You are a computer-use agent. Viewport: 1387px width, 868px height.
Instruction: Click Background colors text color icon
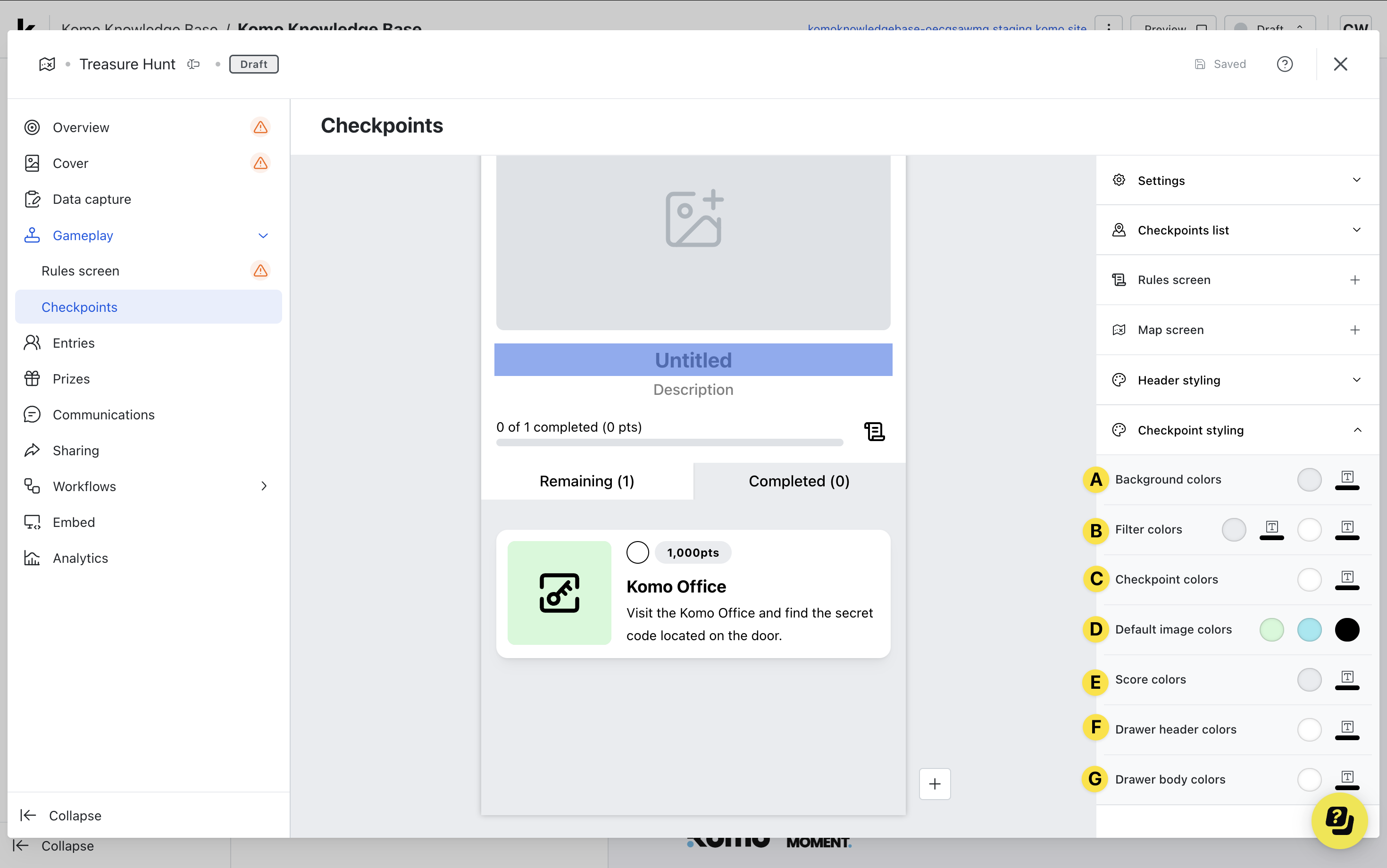pyautogui.click(x=1347, y=479)
